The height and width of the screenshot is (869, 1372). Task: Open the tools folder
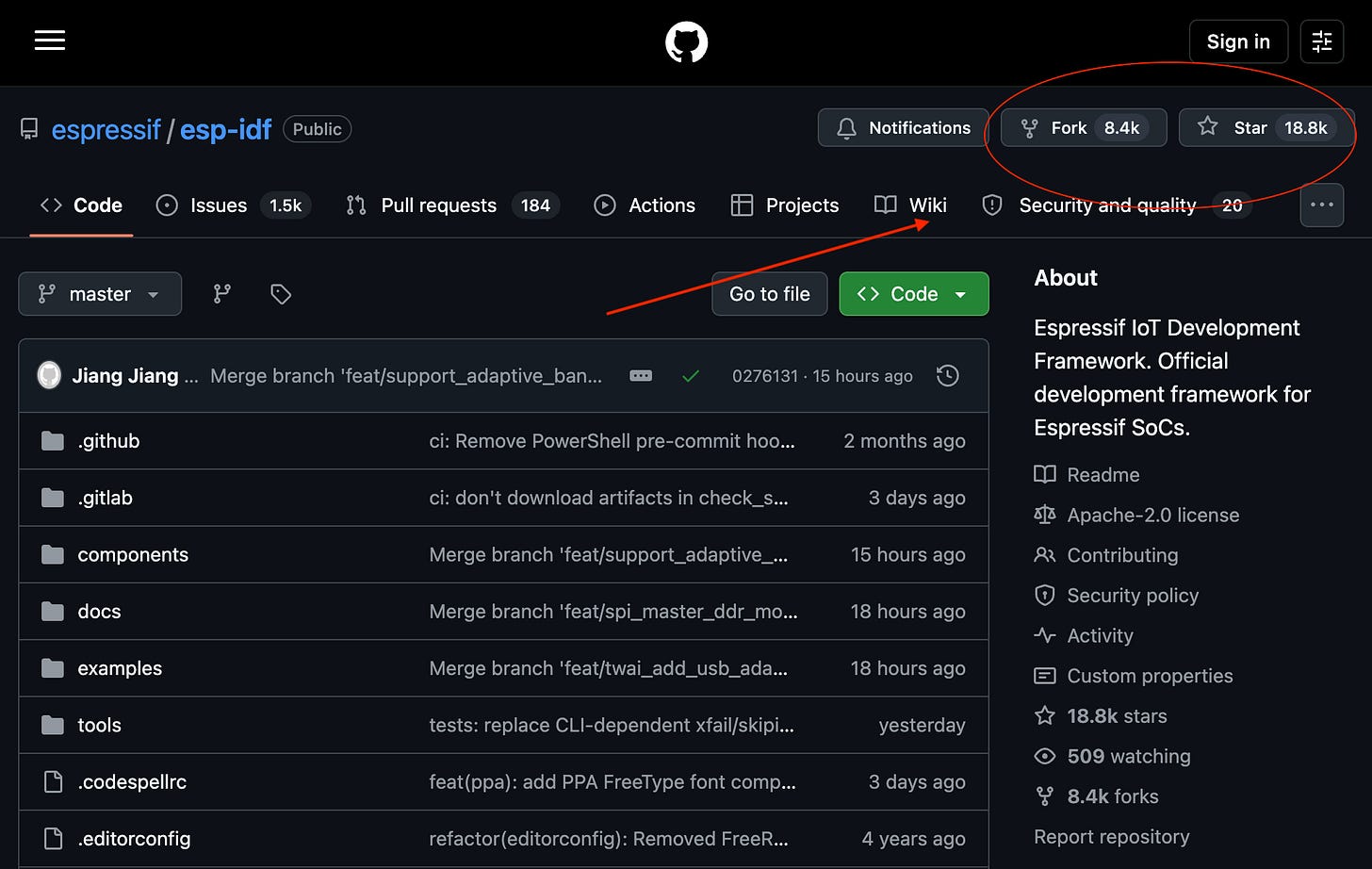point(99,725)
